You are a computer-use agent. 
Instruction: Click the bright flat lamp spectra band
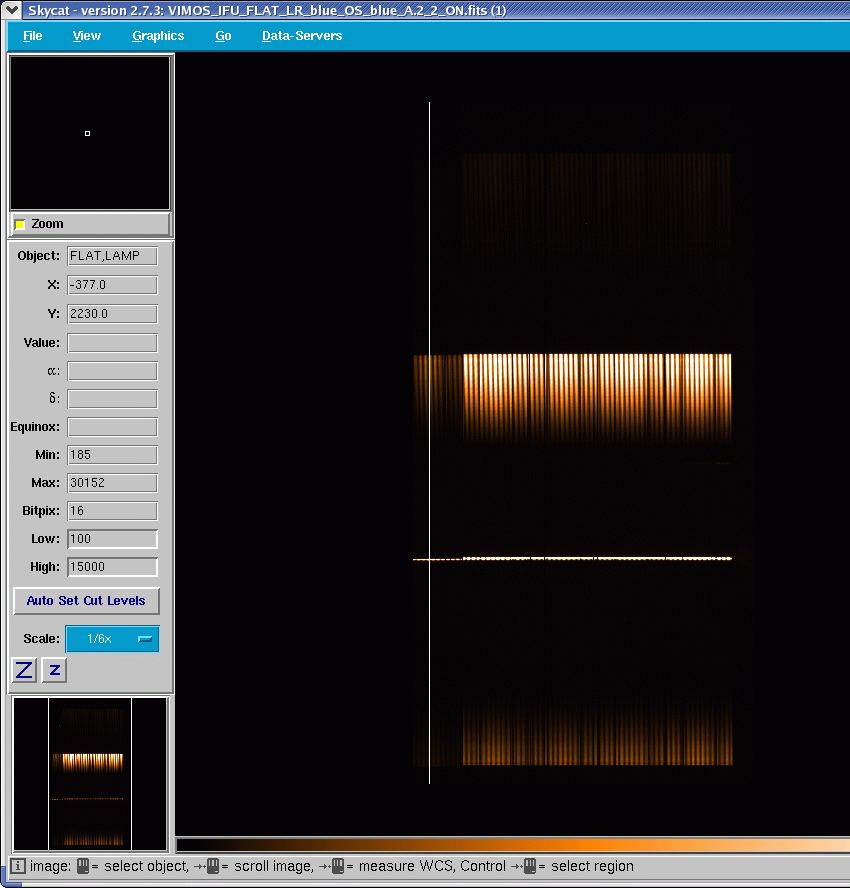(597, 396)
